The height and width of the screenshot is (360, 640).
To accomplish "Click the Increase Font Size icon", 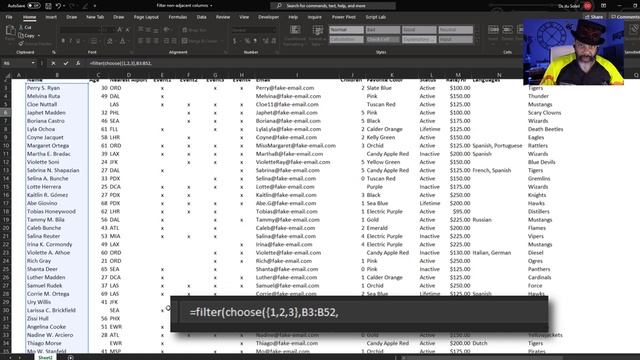I will click(x=120, y=30).
